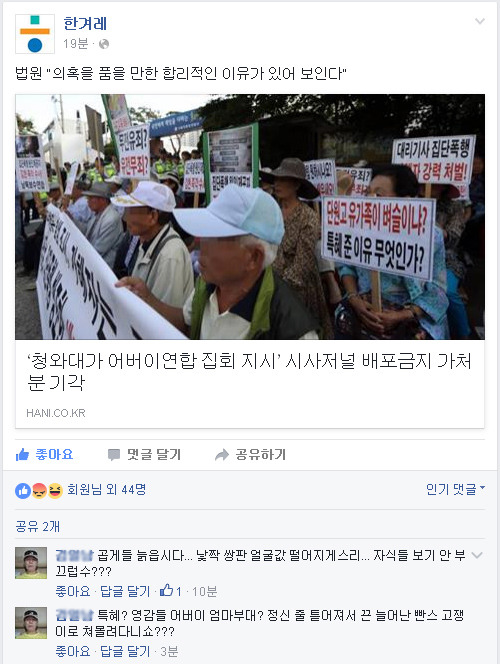This screenshot has height=664, width=500.
Task: Click the laughing face reaction icon
Action: (x=55, y=491)
